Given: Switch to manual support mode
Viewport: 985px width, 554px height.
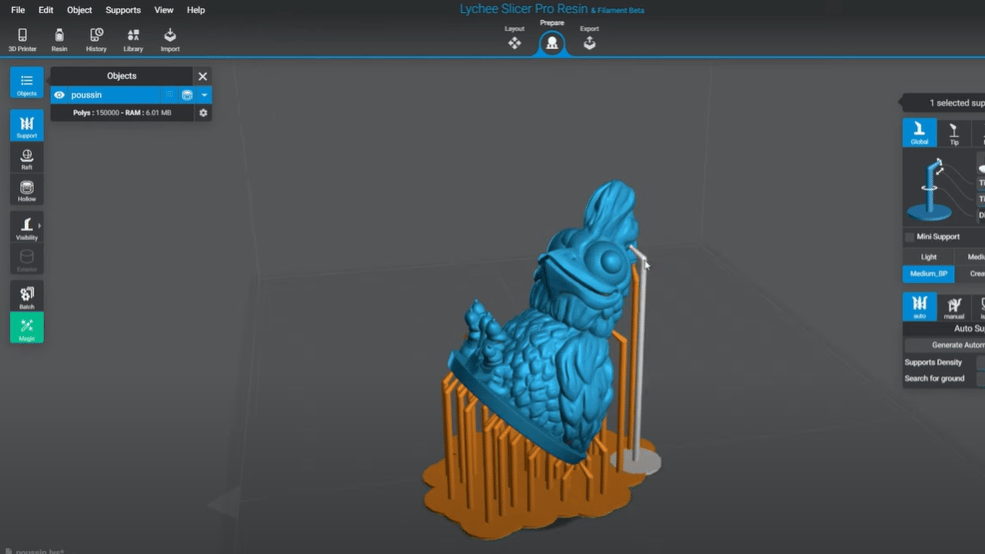Looking at the screenshot, I should [x=954, y=305].
